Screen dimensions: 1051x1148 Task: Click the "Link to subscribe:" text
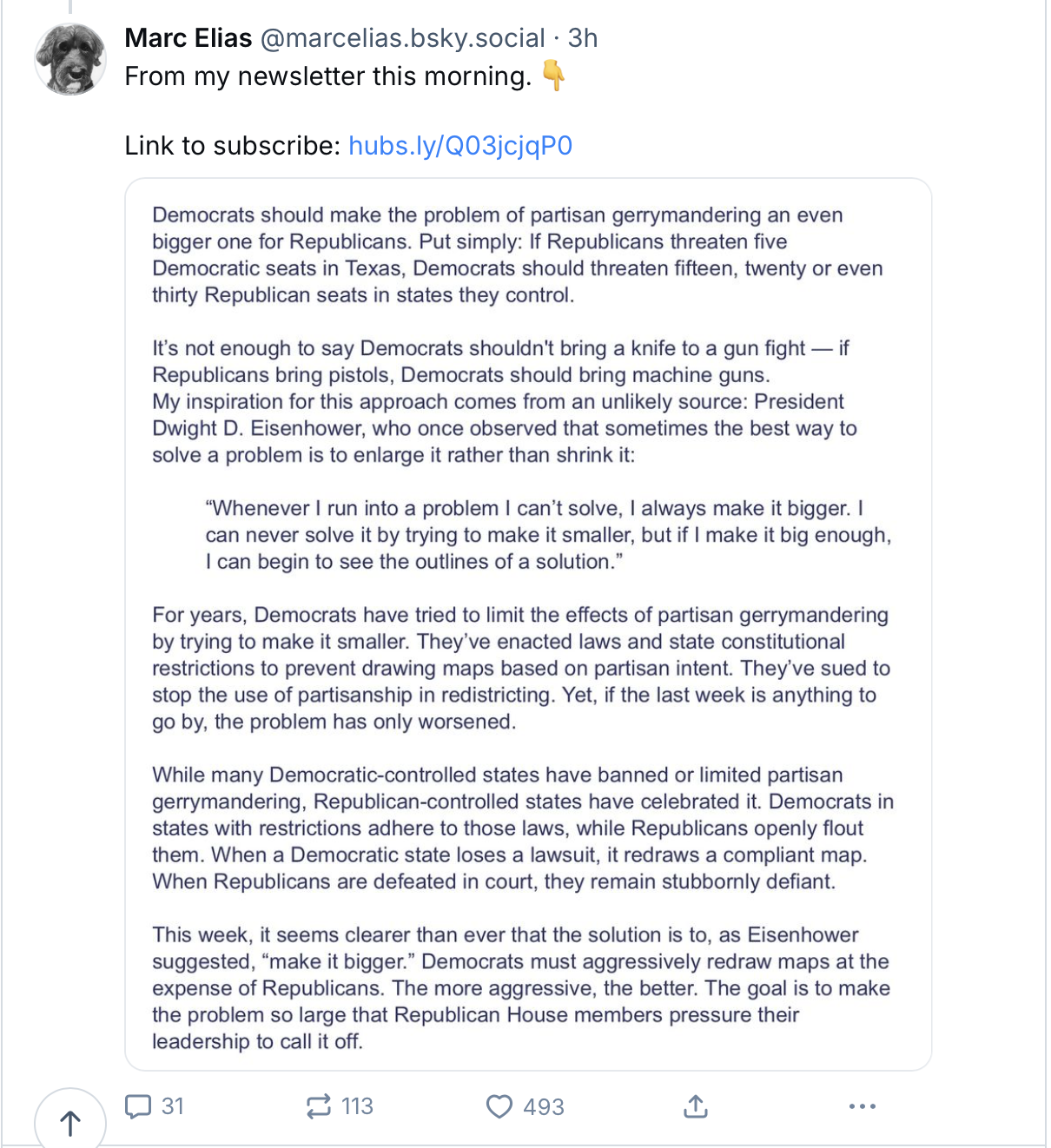click(233, 145)
